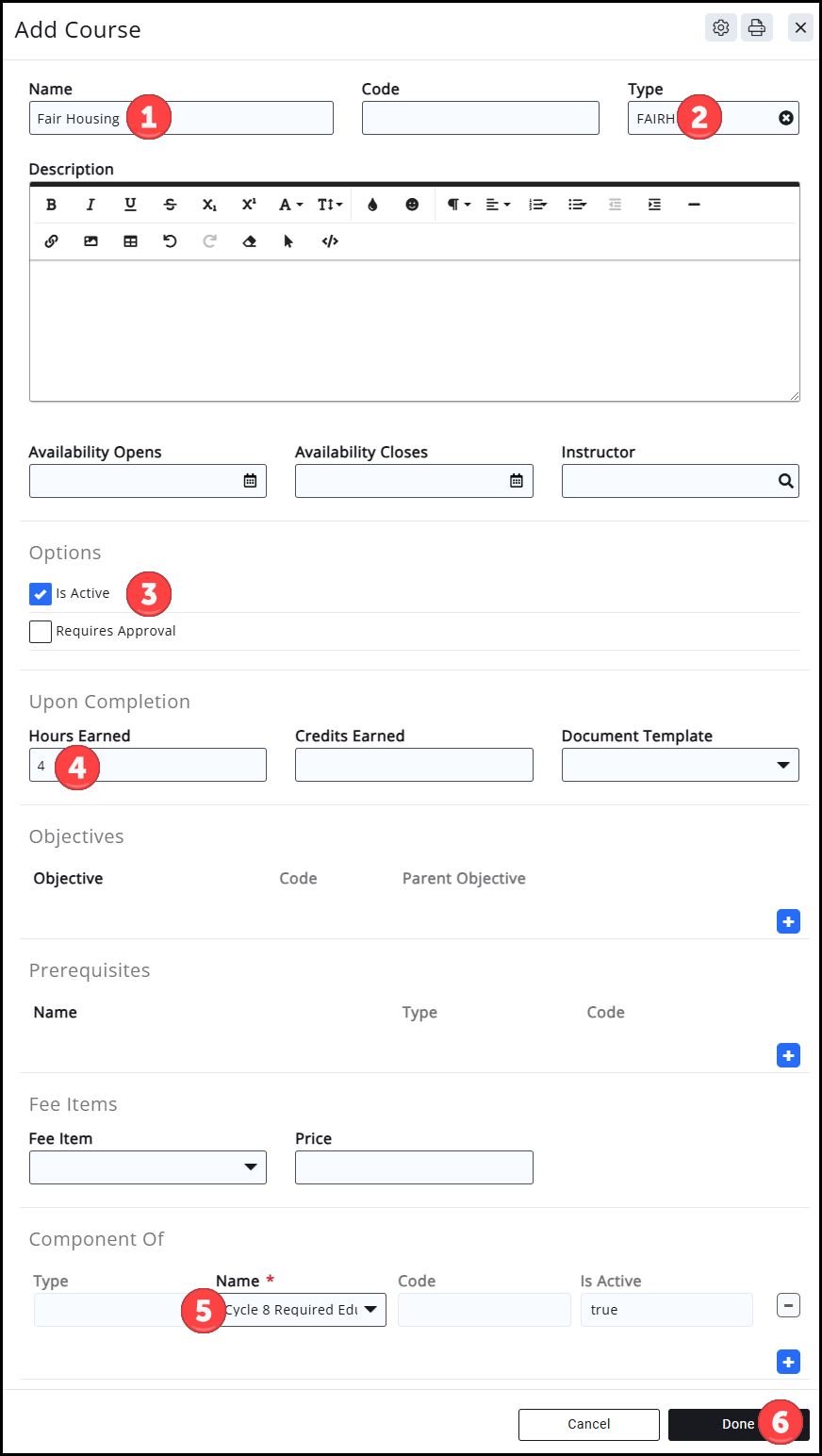Insert a link using the link icon
This screenshot has height=1456, width=822.
52,241
